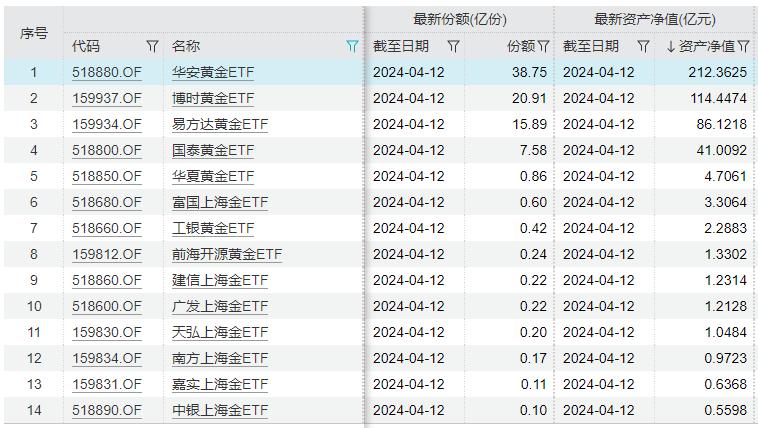Open the 华安黄金ETF fund link
The height and width of the screenshot is (428, 758).
pyautogui.click(x=213, y=73)
